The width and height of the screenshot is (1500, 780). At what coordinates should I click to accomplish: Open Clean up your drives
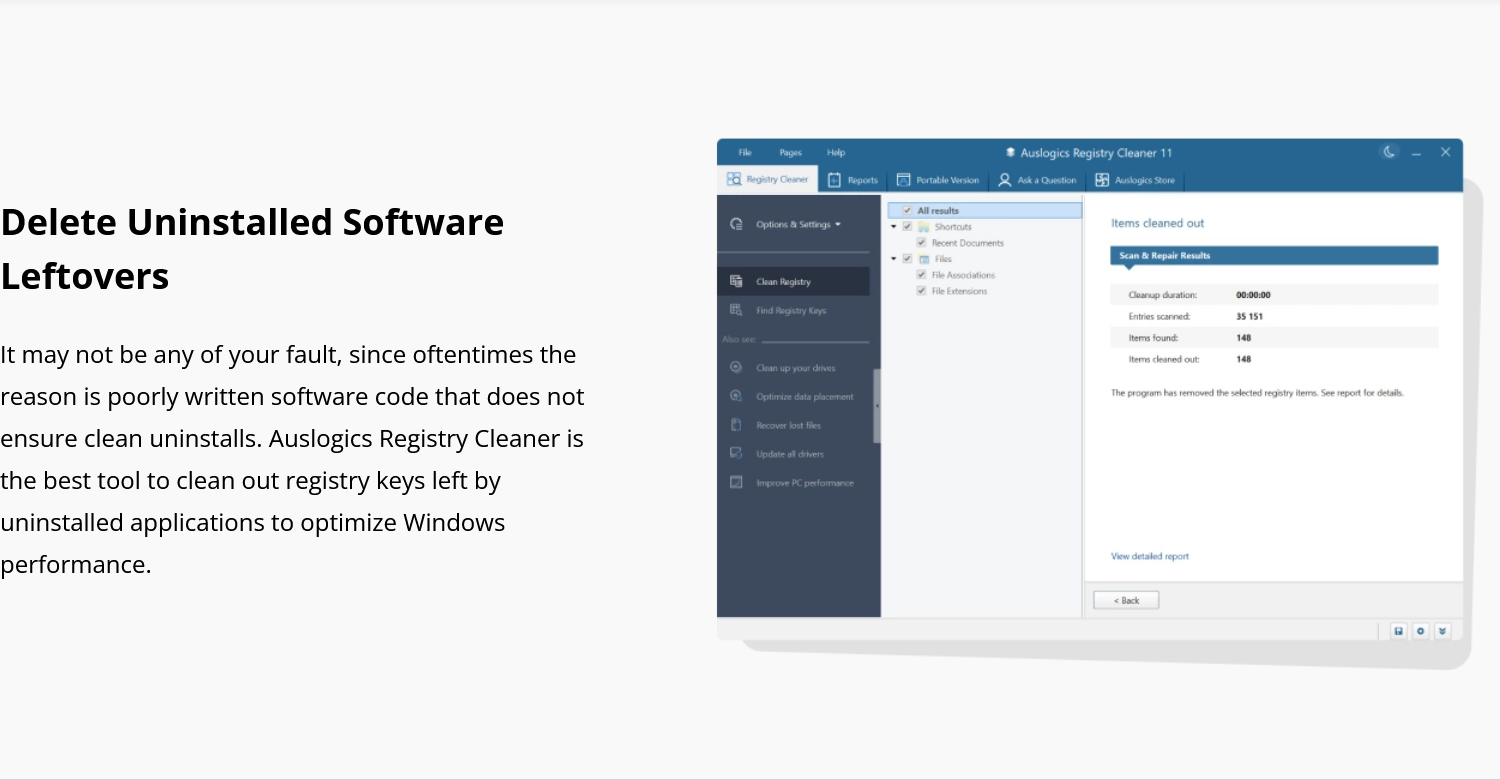point(794,368)
